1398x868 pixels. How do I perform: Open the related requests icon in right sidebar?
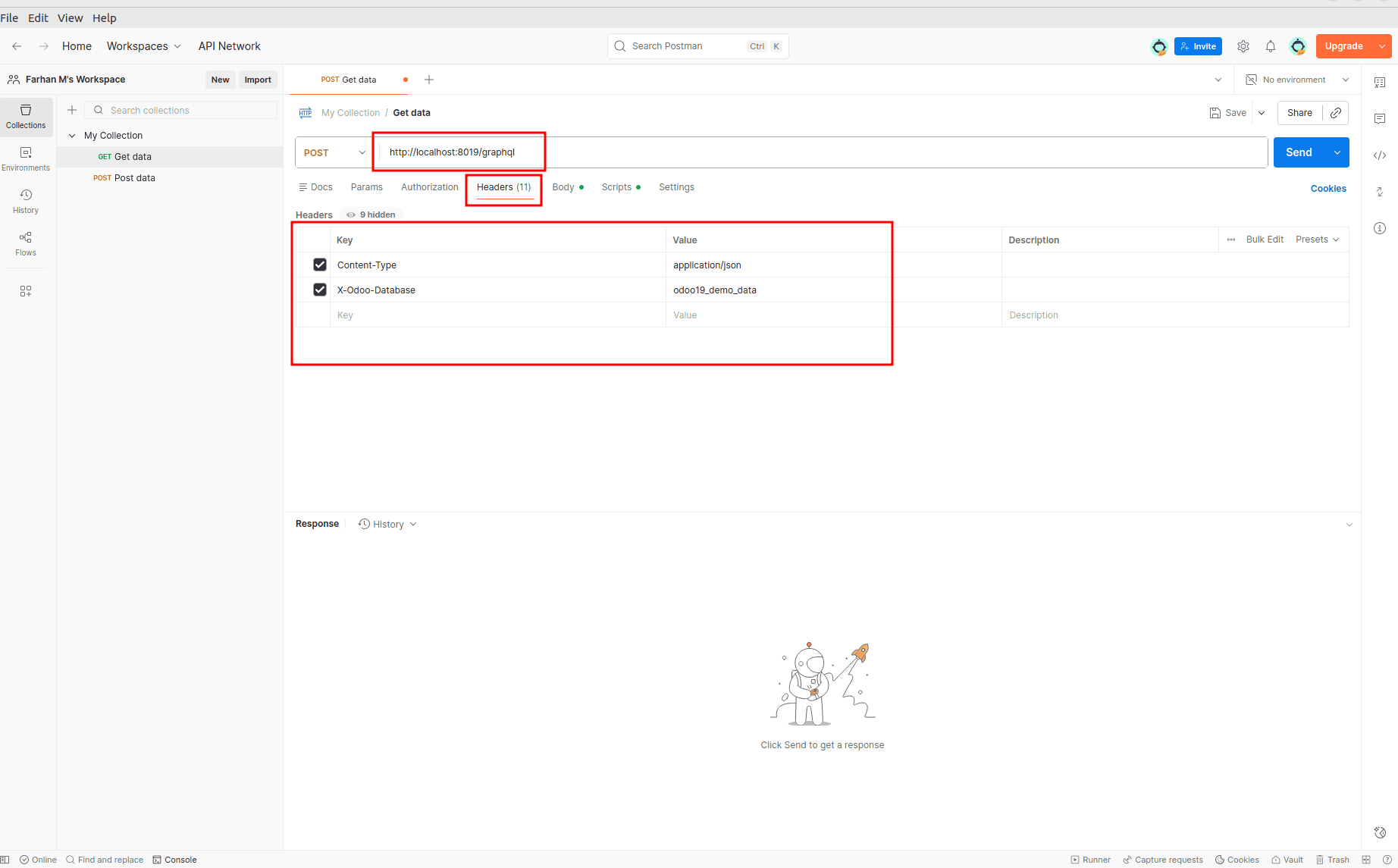coord(1380,192)
